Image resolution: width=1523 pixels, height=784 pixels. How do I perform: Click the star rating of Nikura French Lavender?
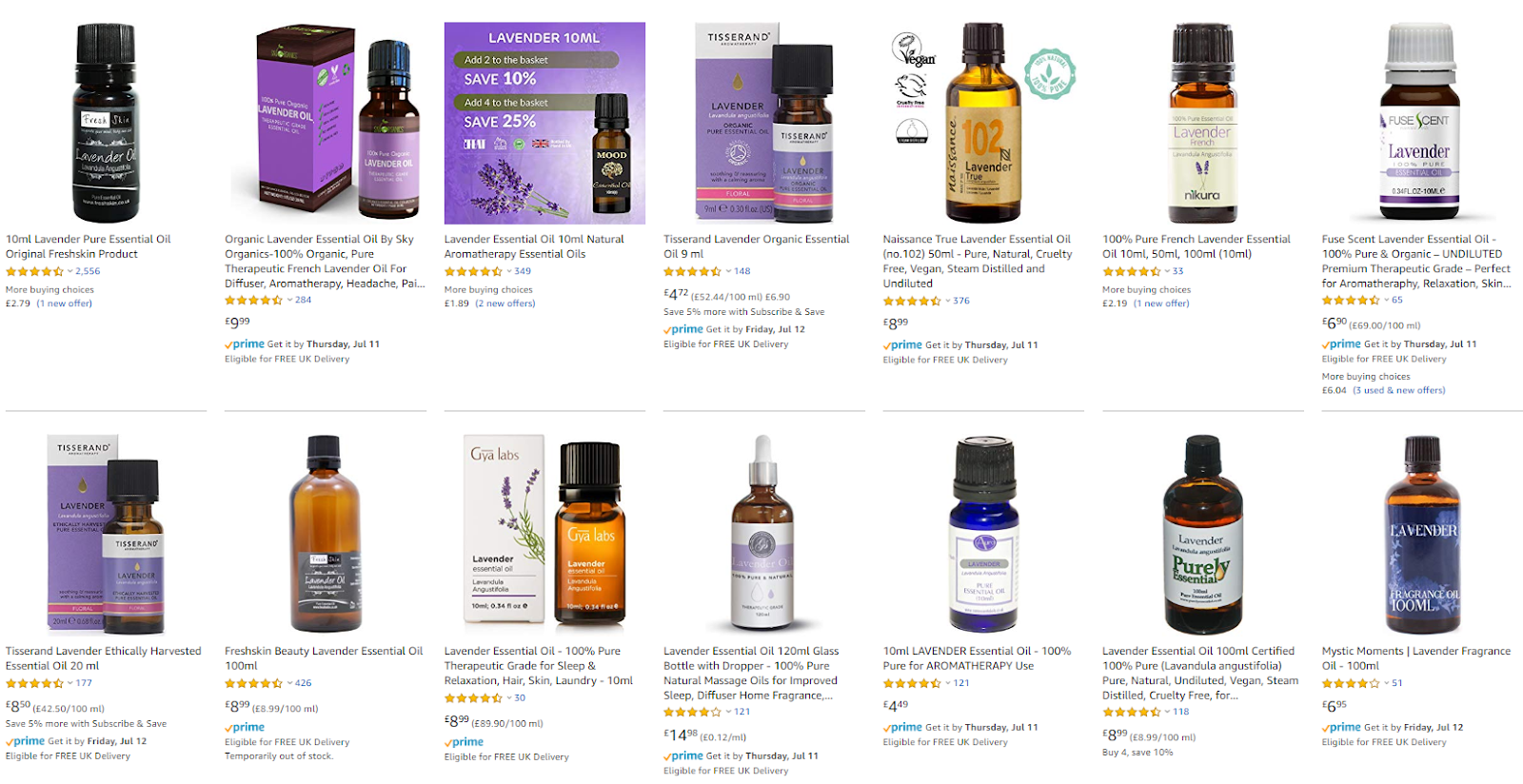(1132, 271)
